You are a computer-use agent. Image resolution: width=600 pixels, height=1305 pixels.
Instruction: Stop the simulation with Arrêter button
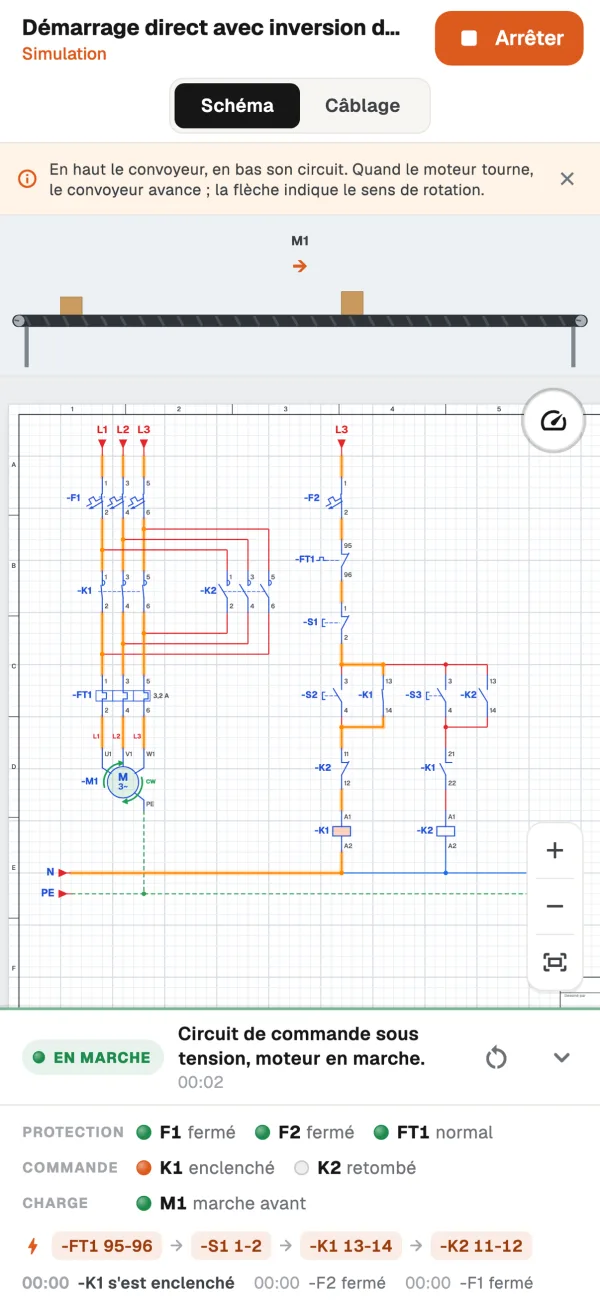pos(508,38)
